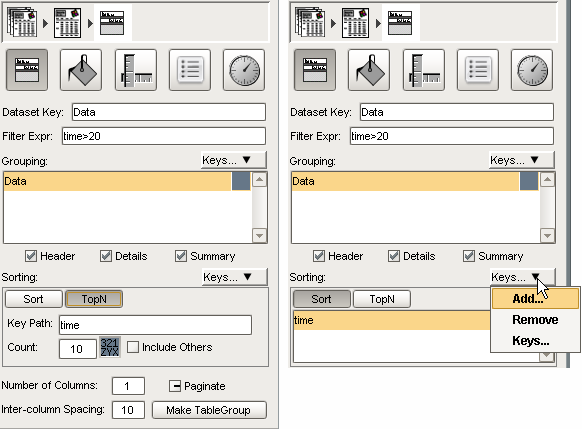Viewport: 582px width, 429px height.
Task: Choose Add... from the Sorting popup menu
Action: (535, 299)
